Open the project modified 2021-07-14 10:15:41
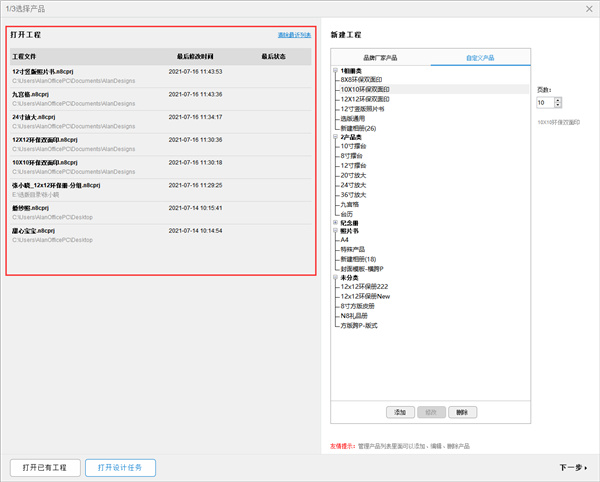600x482 pixels. 161,212
